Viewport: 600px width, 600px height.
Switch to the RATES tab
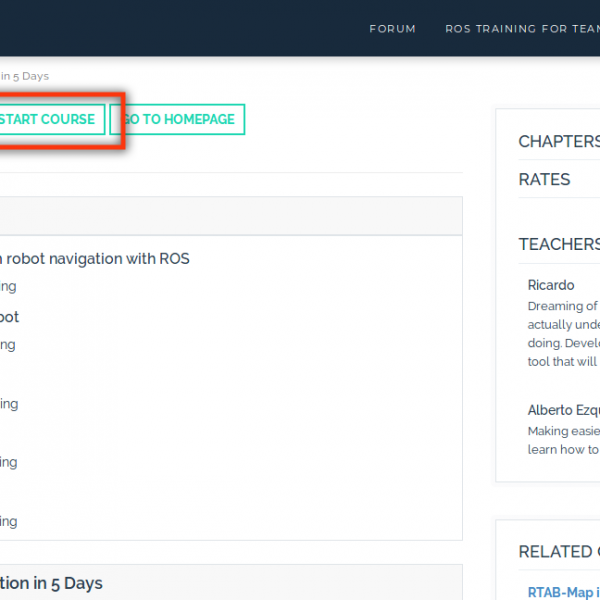pos(544,180)
